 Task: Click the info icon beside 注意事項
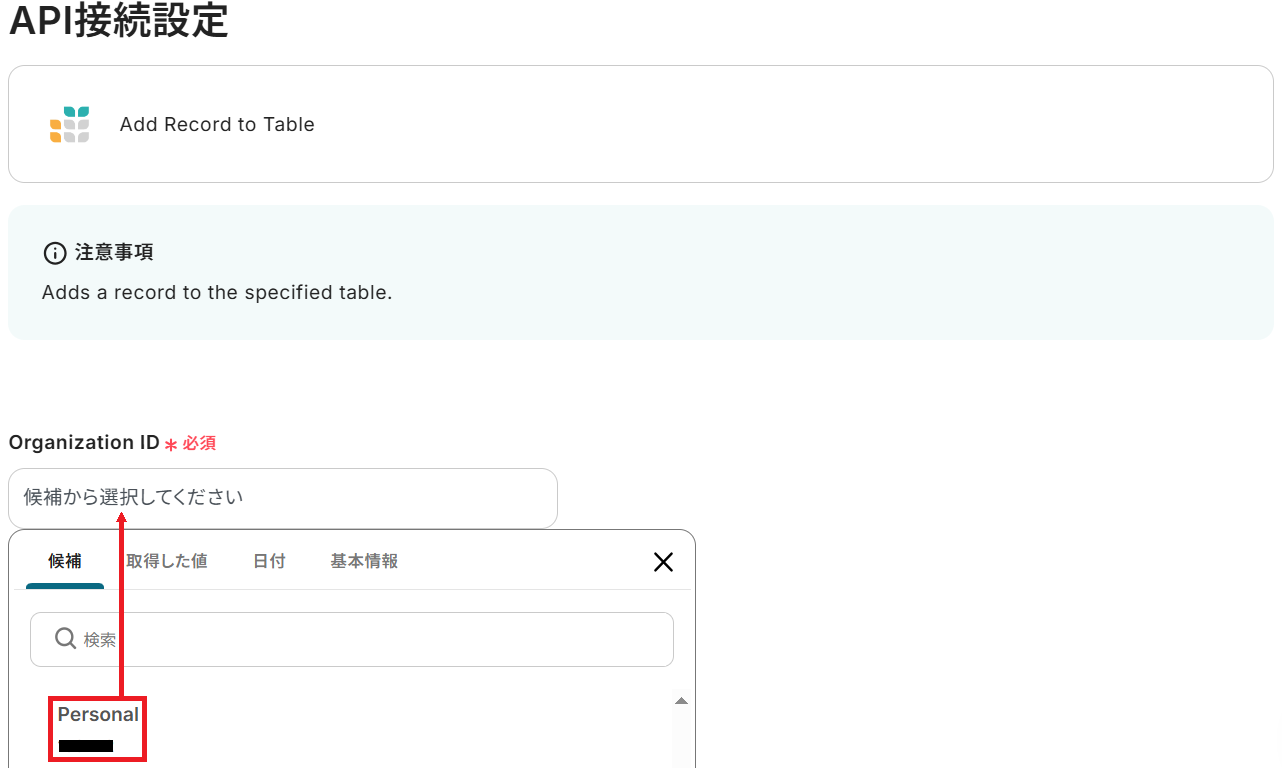pos(55,253)
